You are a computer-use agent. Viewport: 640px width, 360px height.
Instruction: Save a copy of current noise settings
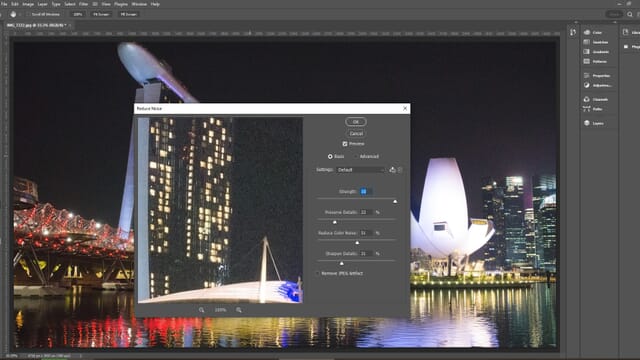point(392,170)
